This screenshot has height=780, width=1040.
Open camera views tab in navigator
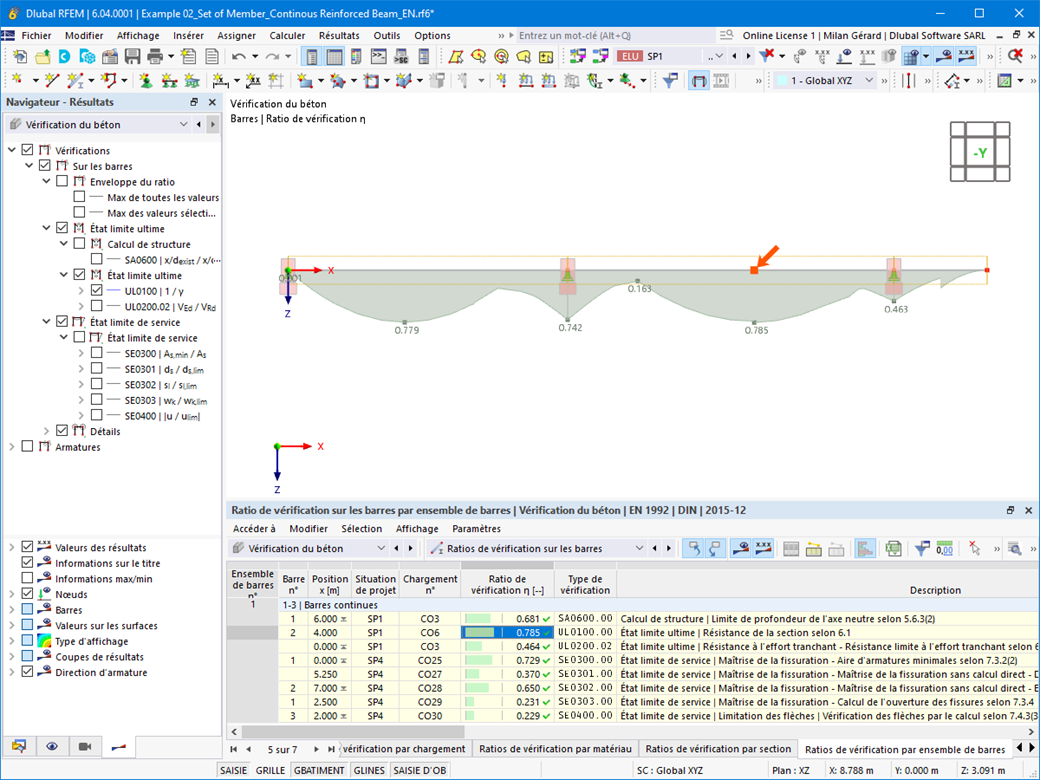coord(84,747)
